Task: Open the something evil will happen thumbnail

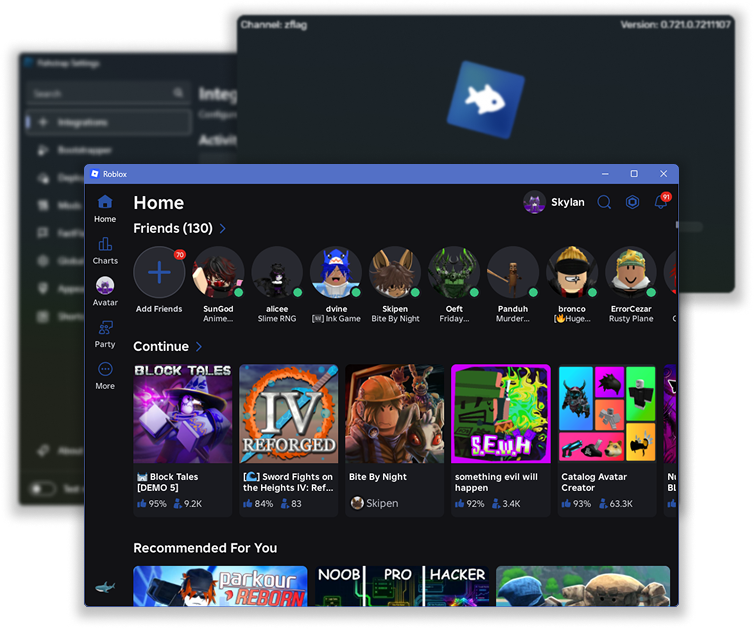Action: coord(501,414)
